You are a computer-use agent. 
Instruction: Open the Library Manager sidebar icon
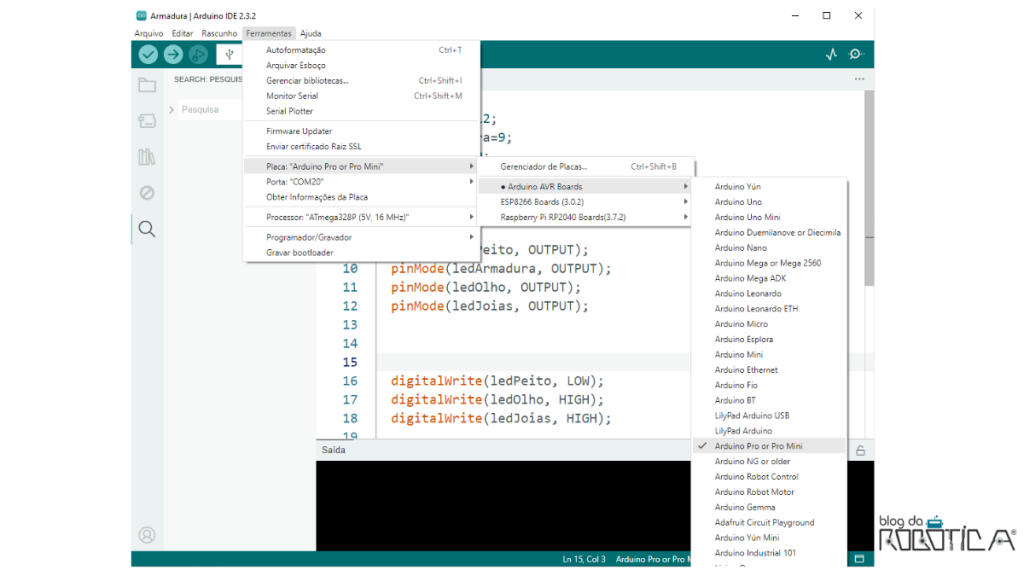tap(147, 156)
